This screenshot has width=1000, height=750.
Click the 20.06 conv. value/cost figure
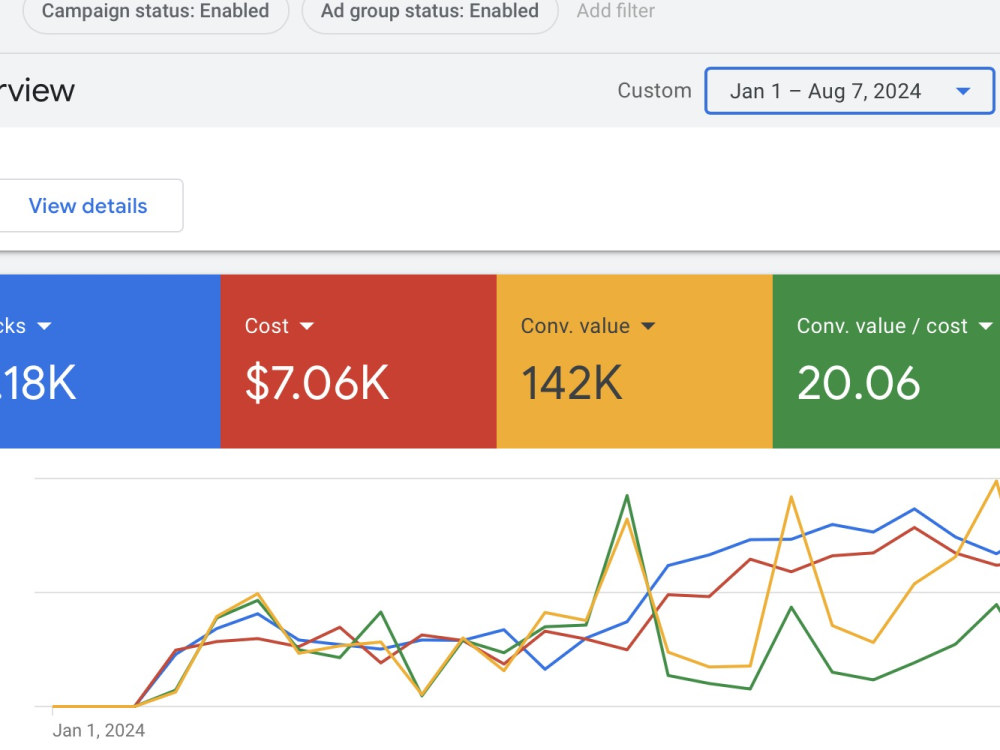point(858,383)
